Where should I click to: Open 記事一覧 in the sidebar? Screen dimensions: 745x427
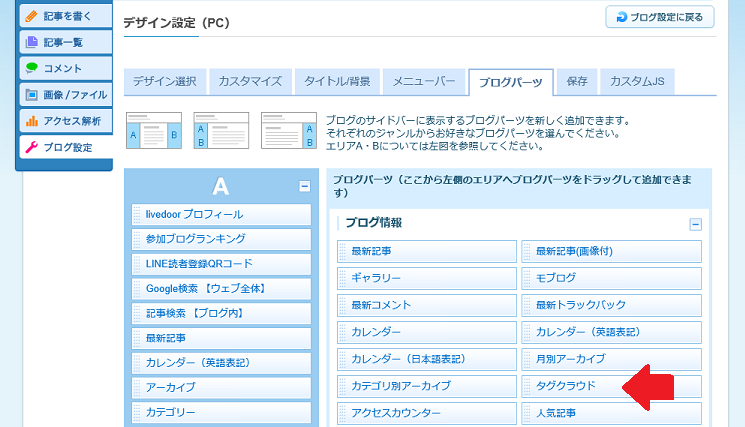66,42
